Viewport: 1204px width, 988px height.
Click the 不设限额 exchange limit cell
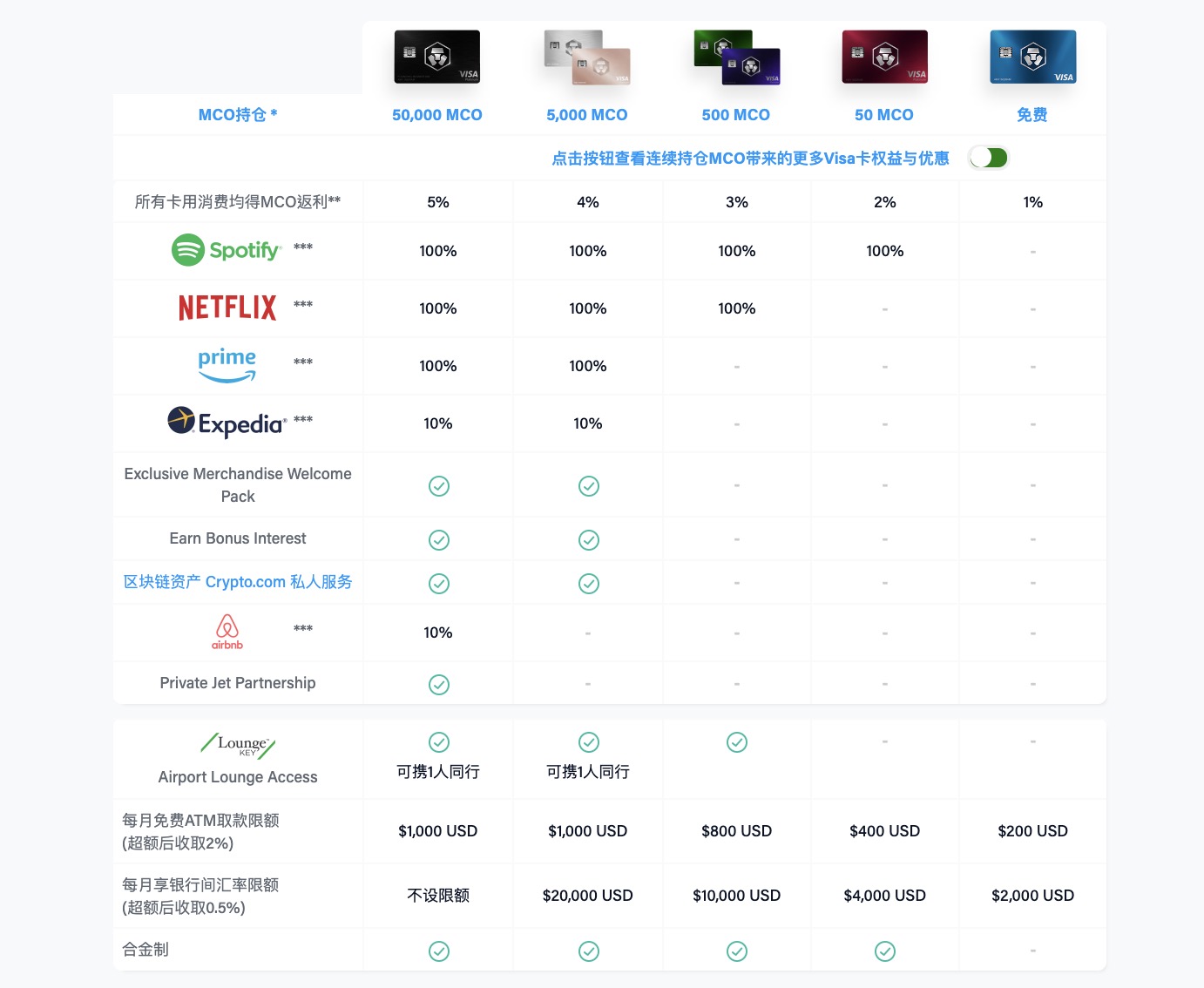(x=438, y=896)
